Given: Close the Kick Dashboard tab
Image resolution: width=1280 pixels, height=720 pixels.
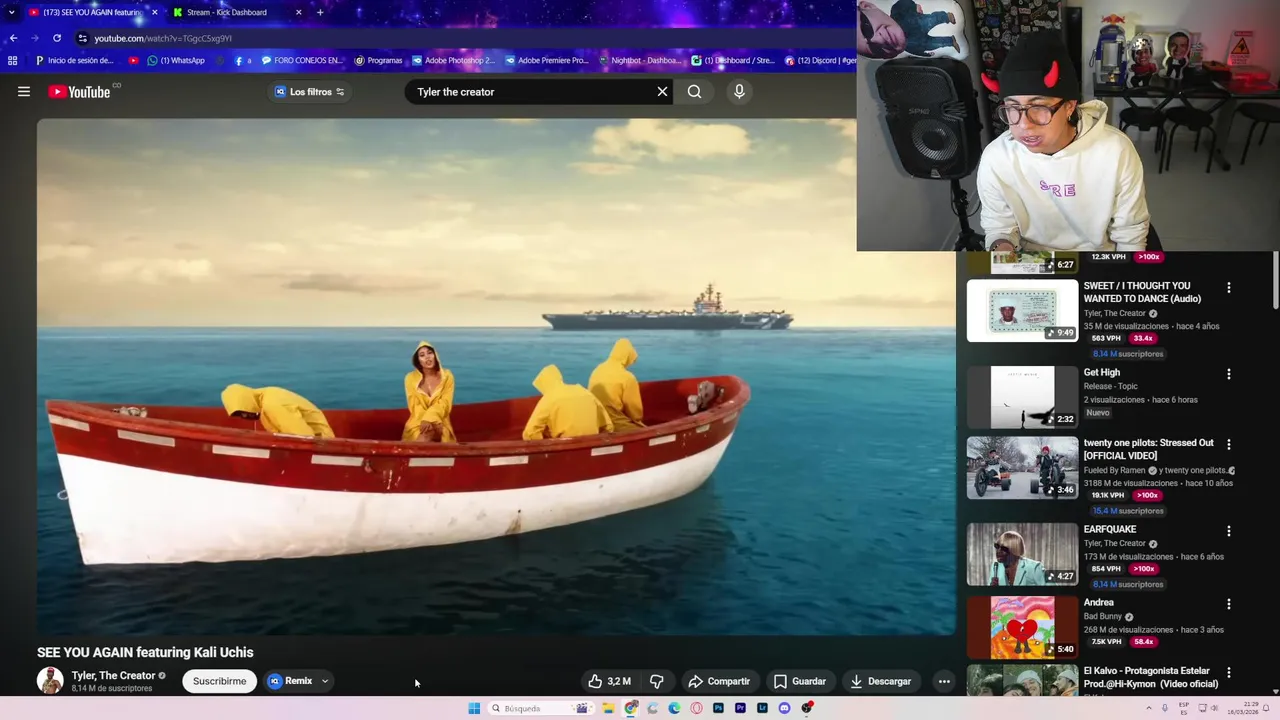Looking at the screenshot, I should (299, 12).
